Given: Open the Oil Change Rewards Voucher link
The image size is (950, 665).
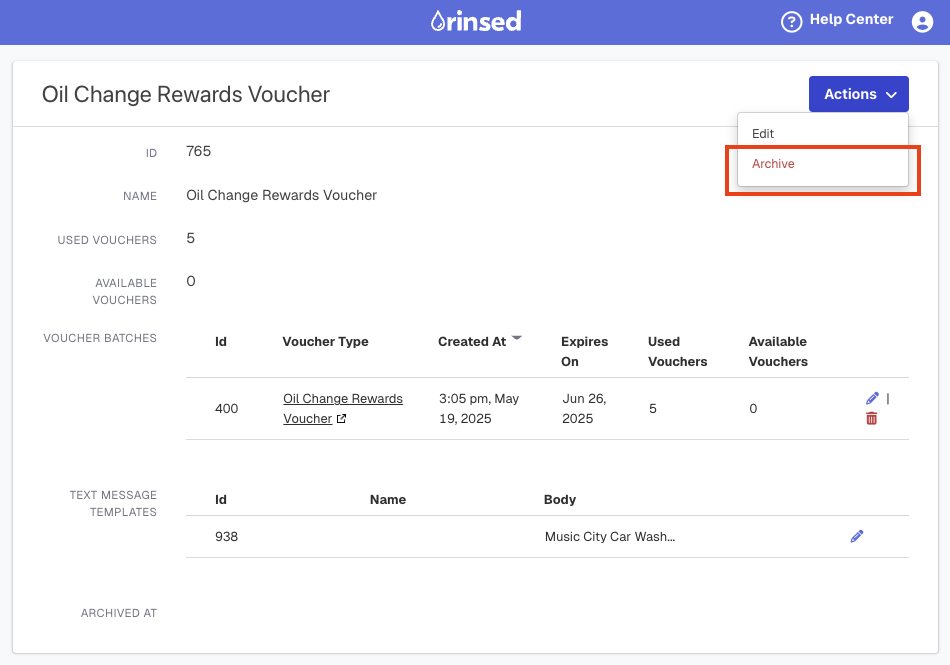Looking at the screenshot, I should pyautogui.click(x=343, y=408).
